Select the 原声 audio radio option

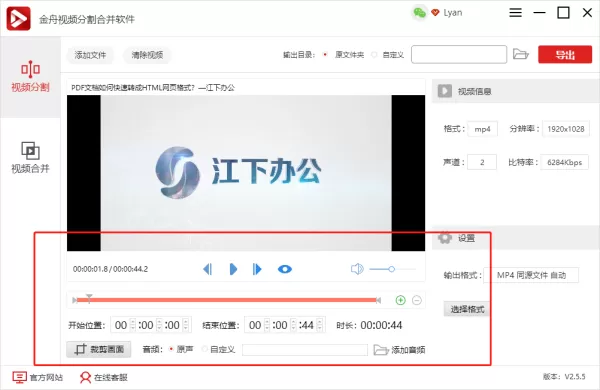(x=171, y=349)
